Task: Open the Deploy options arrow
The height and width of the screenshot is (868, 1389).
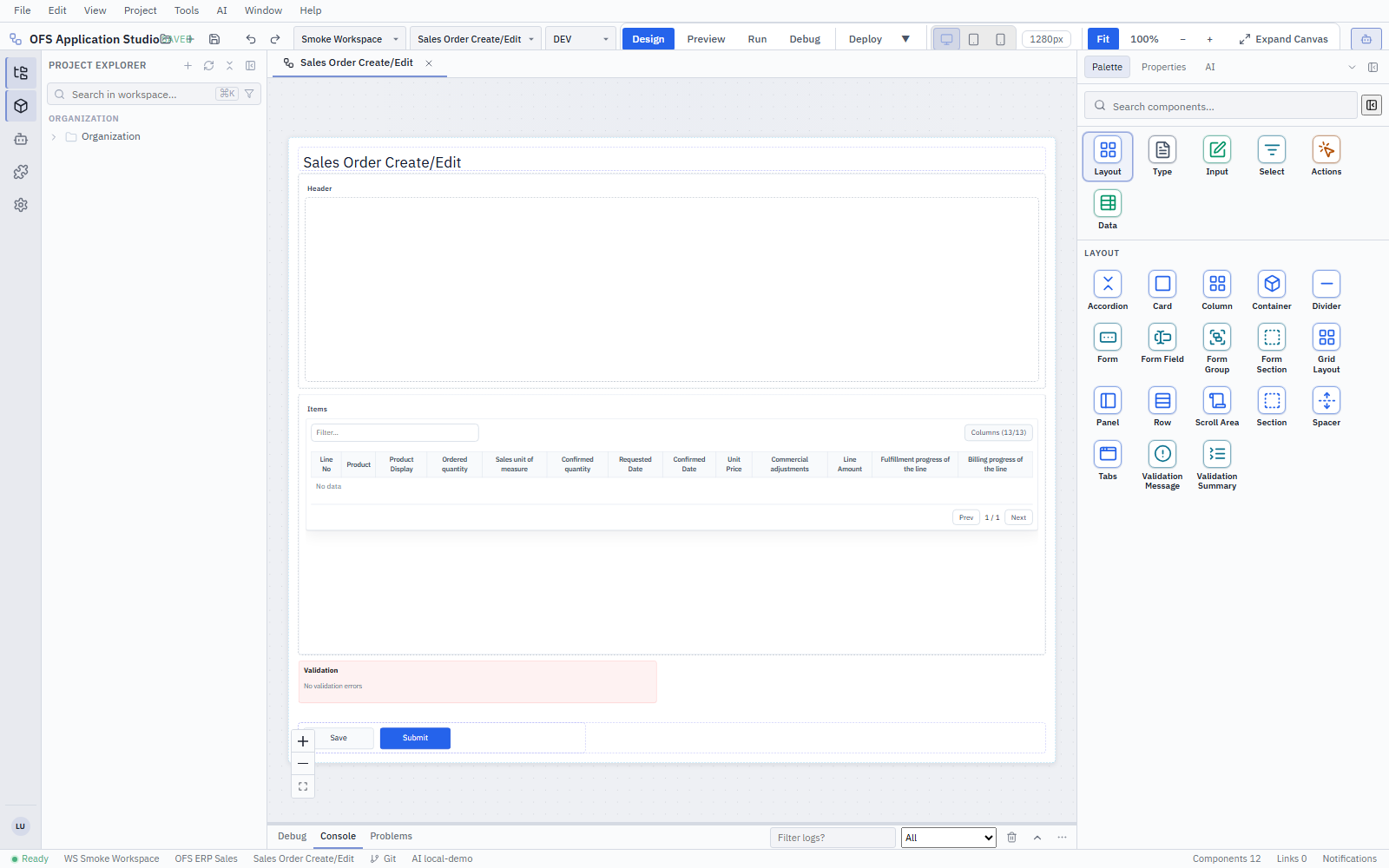Action: tap(905, 39)
